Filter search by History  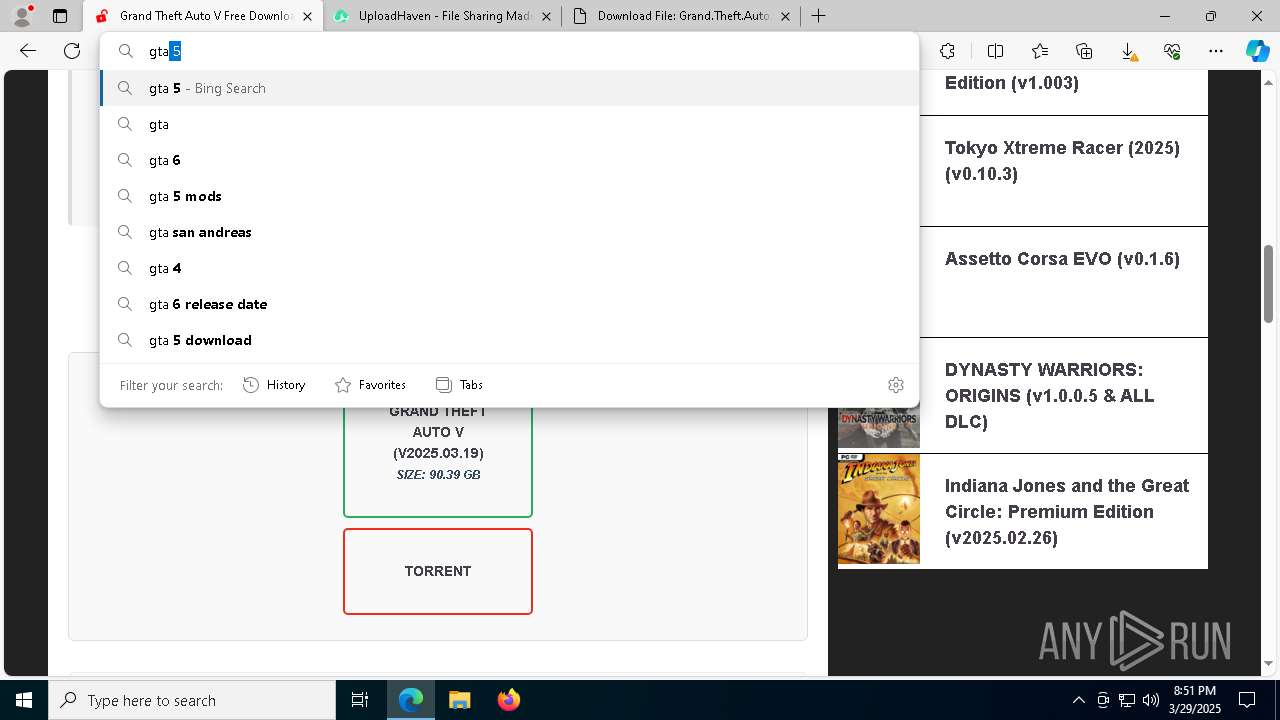[x=274, y=385]
